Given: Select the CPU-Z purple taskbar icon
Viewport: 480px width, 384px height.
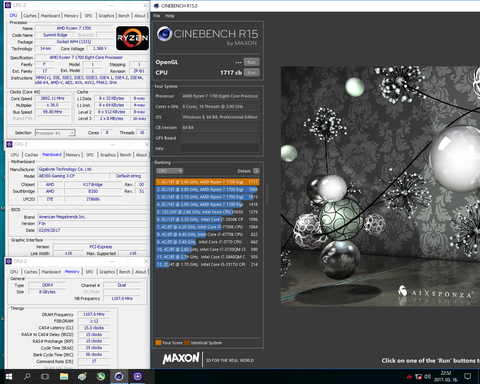Looking at the screenshot, I should [138, 377].
